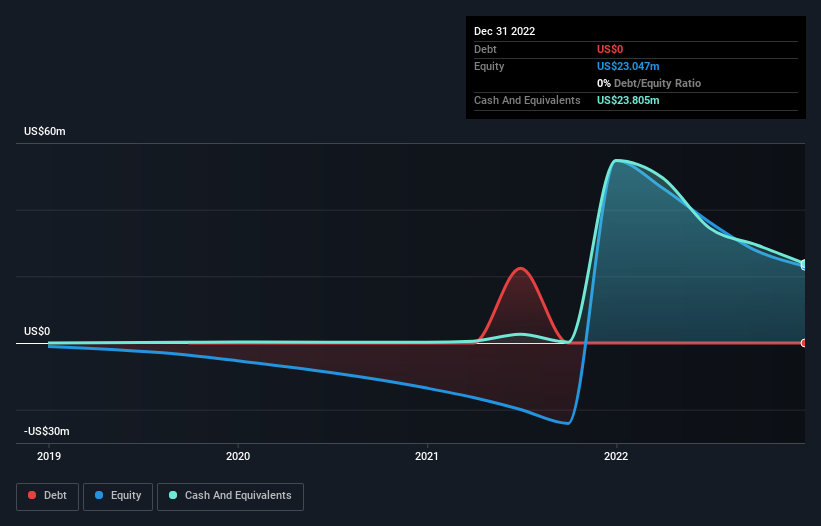
Task: Select the 2022 x-axis label
Action: [x=616, y=456]
